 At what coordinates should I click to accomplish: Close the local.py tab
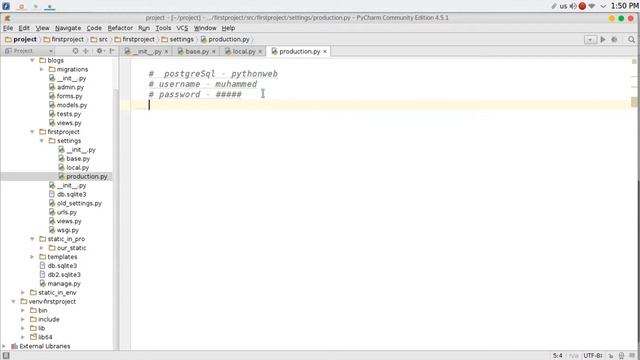[260, 51]
